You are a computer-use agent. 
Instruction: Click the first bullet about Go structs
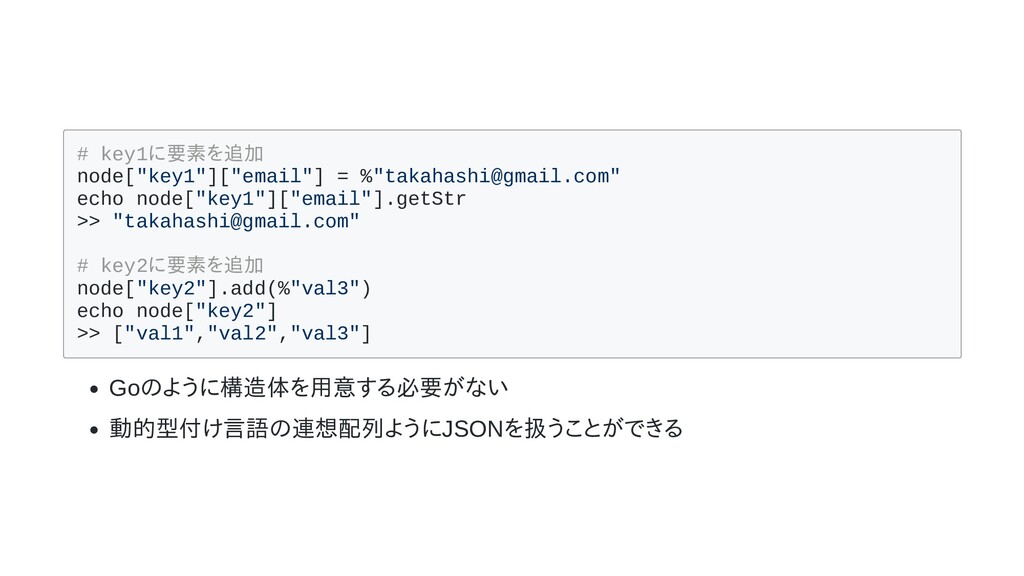point(308,388)
